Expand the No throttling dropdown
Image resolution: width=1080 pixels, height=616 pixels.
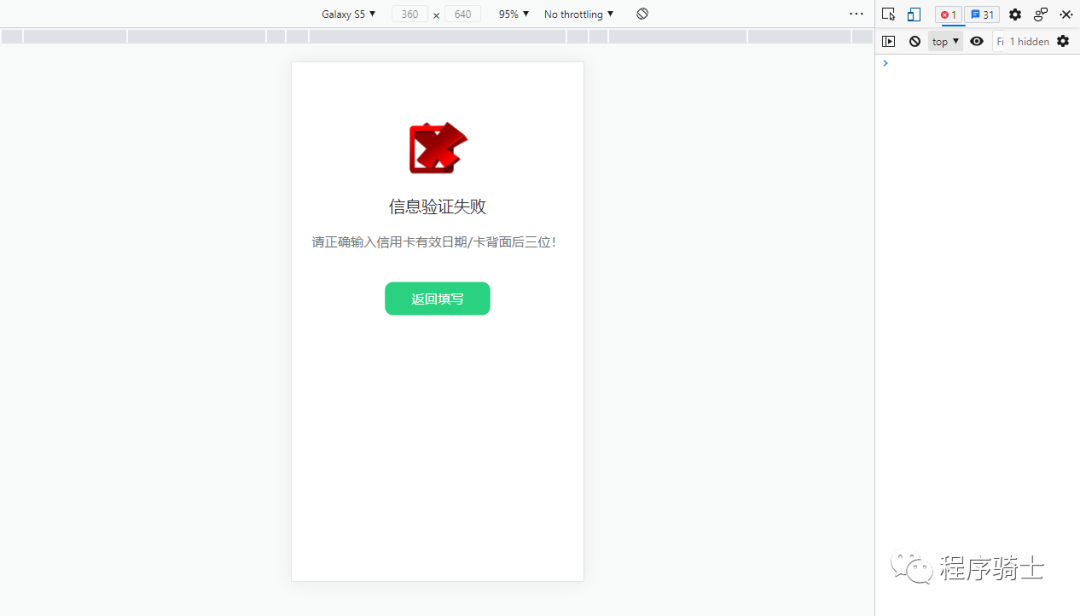pyautogui.click(x=578, y=13)
